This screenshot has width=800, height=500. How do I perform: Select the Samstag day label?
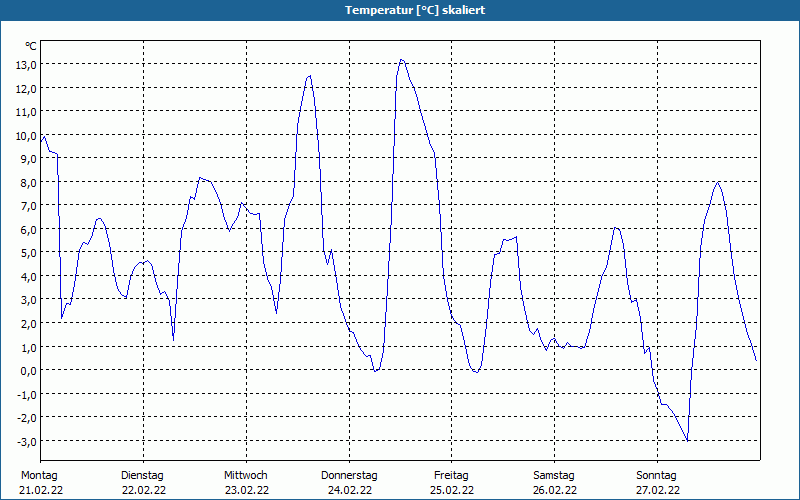[554, 476]
